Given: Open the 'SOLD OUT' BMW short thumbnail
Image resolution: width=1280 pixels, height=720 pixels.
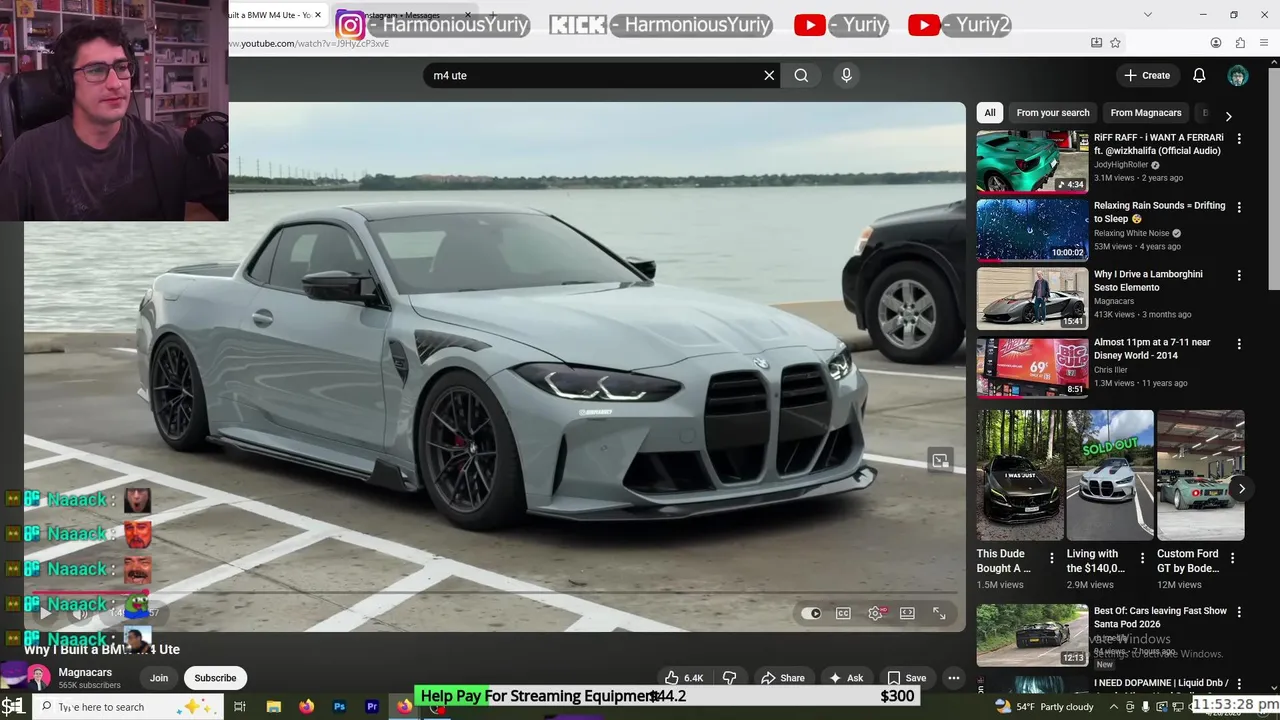Looking at the screenshot, I should coord(1110,475).
